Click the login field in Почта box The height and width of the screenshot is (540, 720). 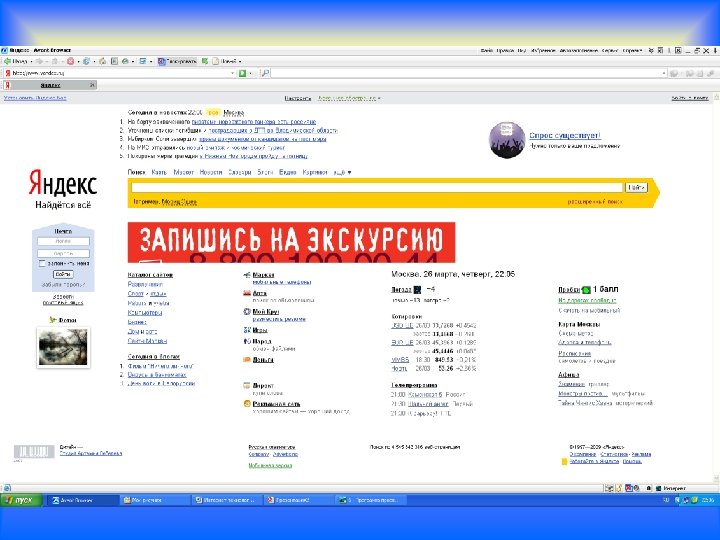[63, 241]
